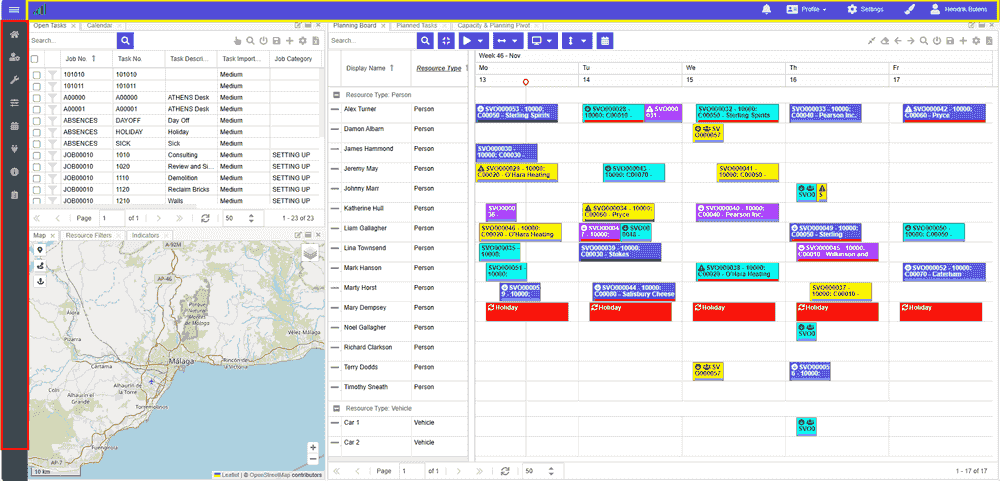Tick the checkbox for task 1010 Consulting
Viewport: 1000px width, 481px height.
tap(37, 155)
